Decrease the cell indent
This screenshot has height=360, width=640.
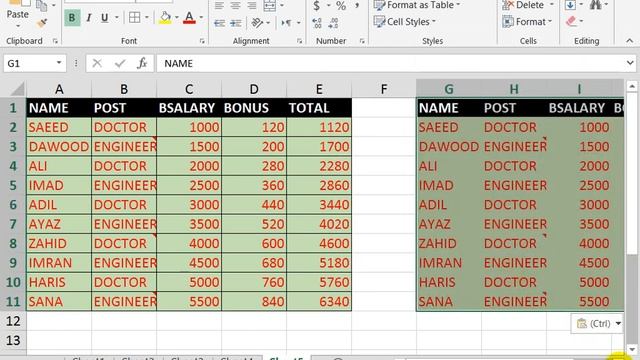click(220, 23)
